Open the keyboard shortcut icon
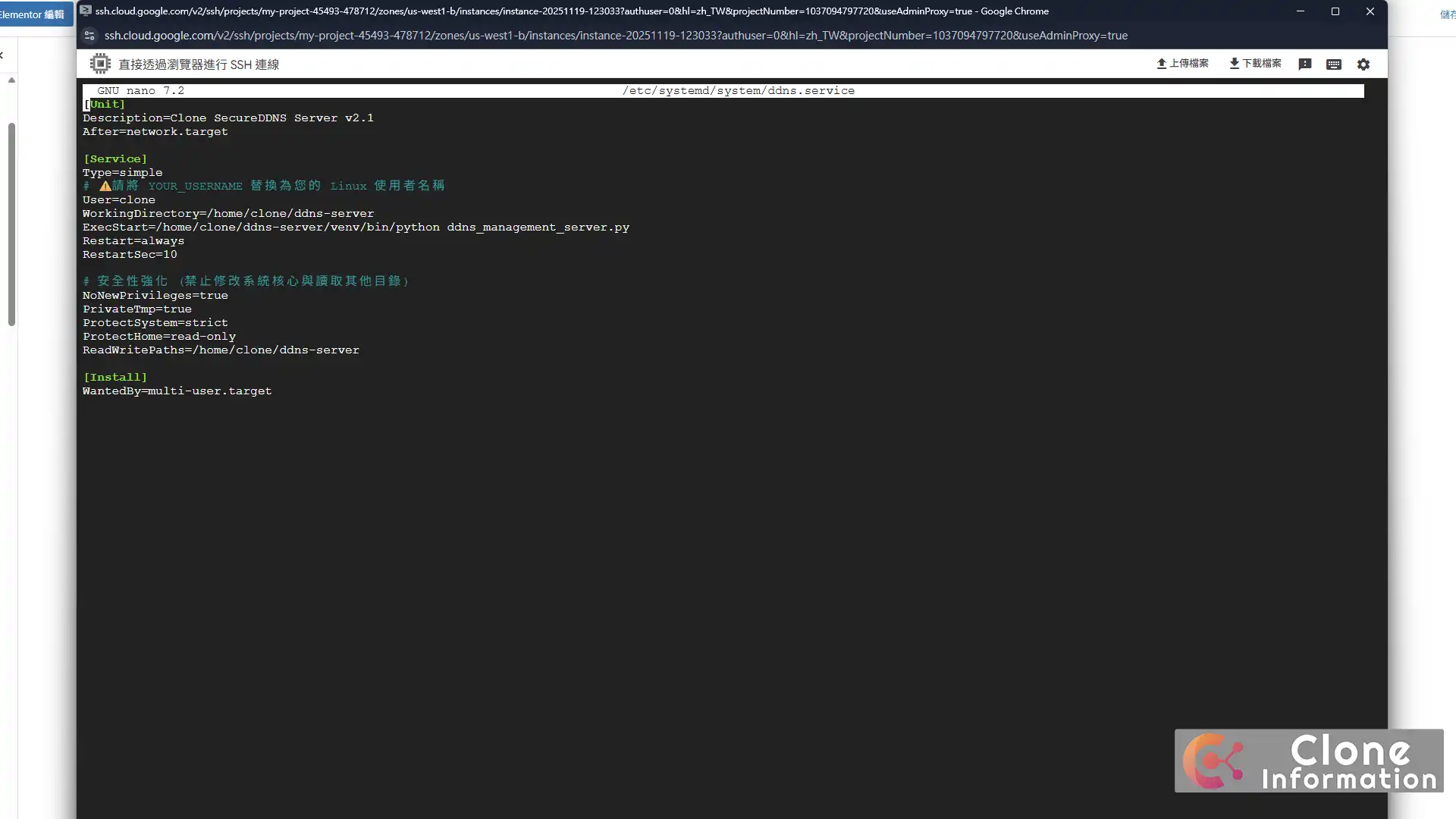1456x819 pixels. click(x=1333, y=64)
